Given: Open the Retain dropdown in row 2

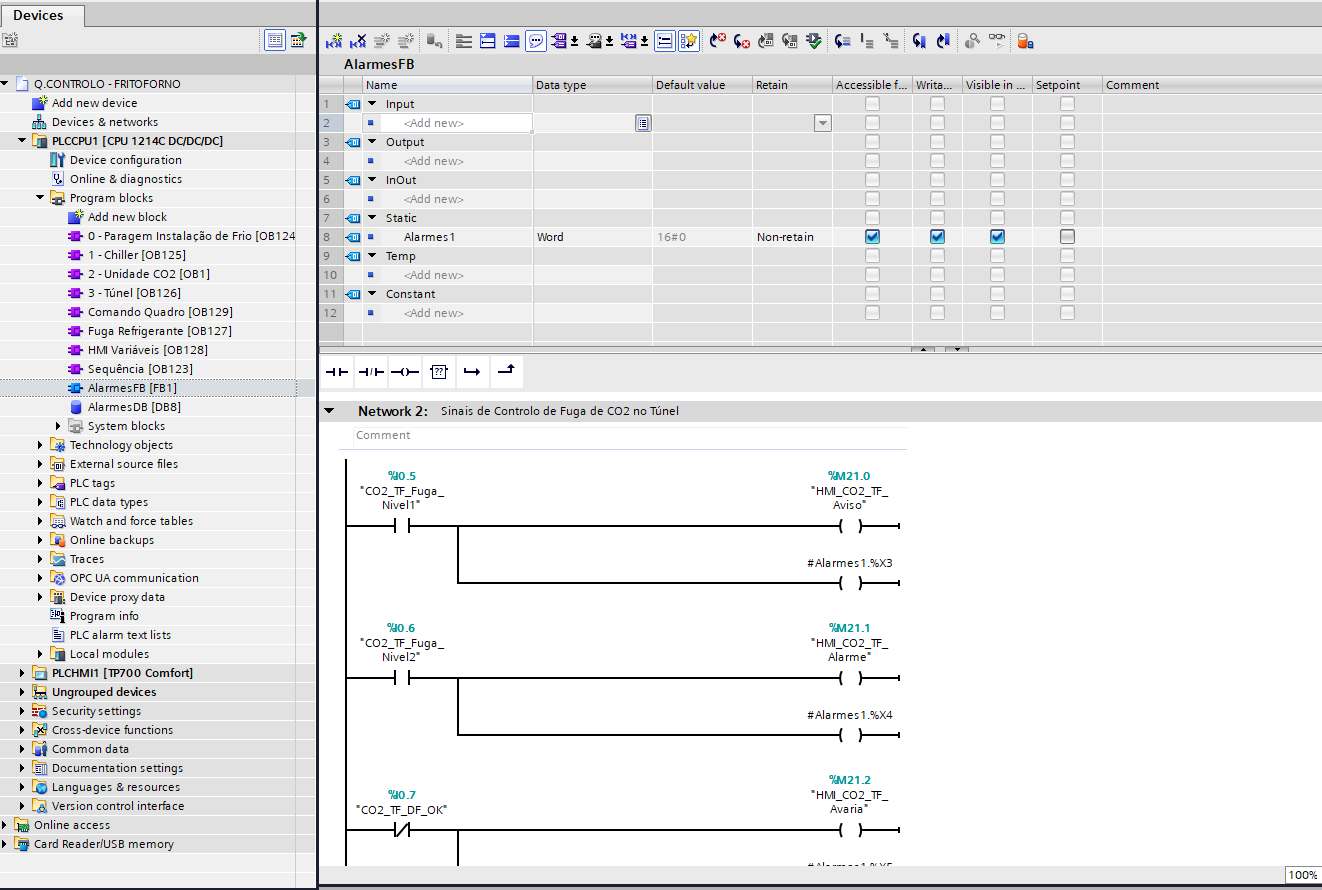Looking at the screenshot, I should 822,123.
